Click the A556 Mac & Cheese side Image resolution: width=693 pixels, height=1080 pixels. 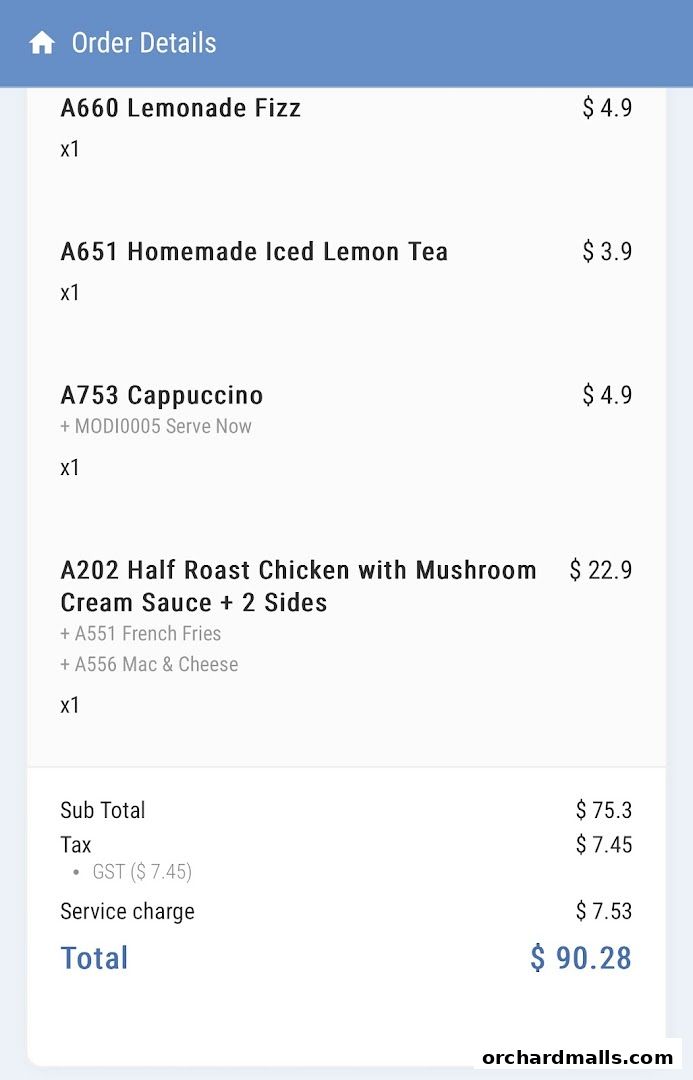[x=149, y=664]
